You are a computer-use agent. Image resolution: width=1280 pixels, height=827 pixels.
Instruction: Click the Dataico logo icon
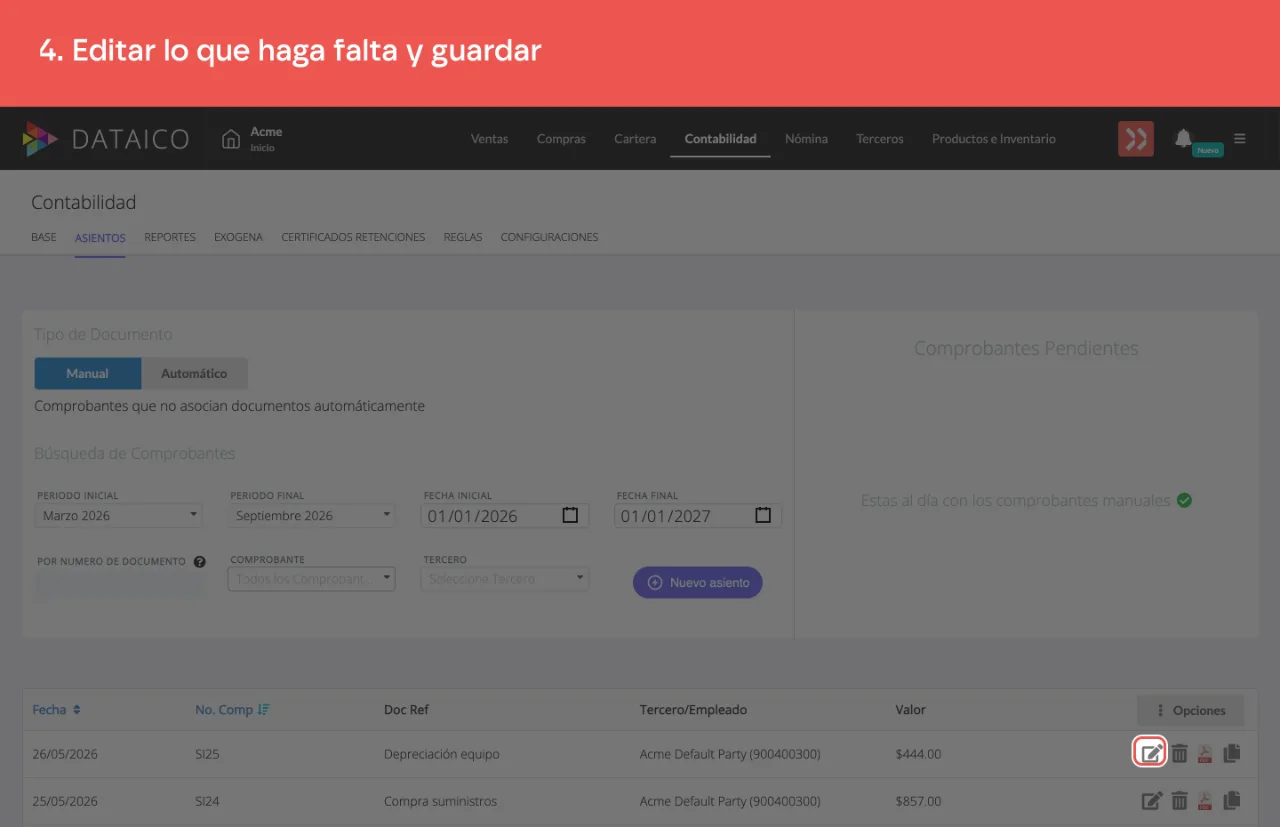[x=40, y=139]
